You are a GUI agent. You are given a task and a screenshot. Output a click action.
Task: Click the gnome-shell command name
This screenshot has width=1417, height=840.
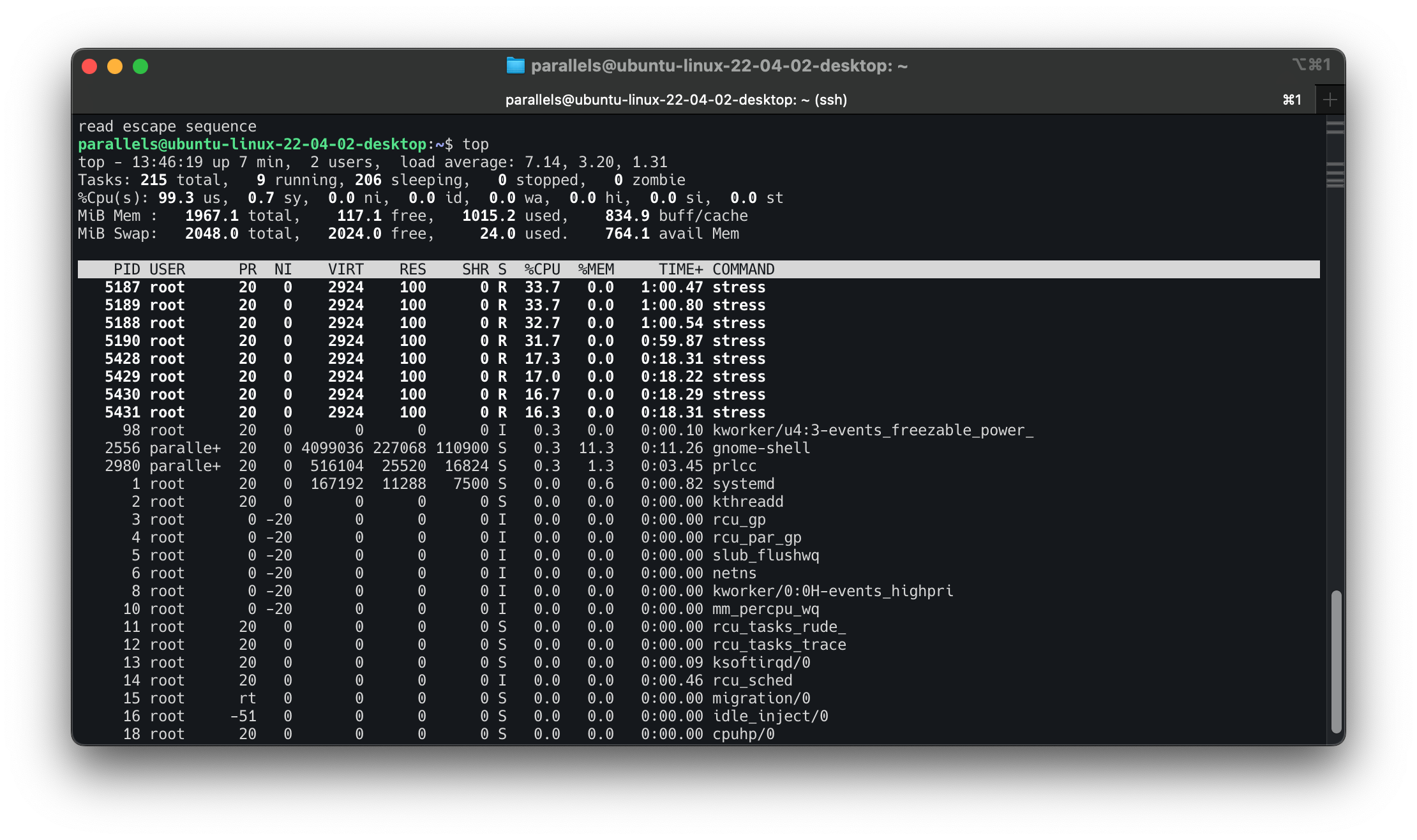[761, 448]
